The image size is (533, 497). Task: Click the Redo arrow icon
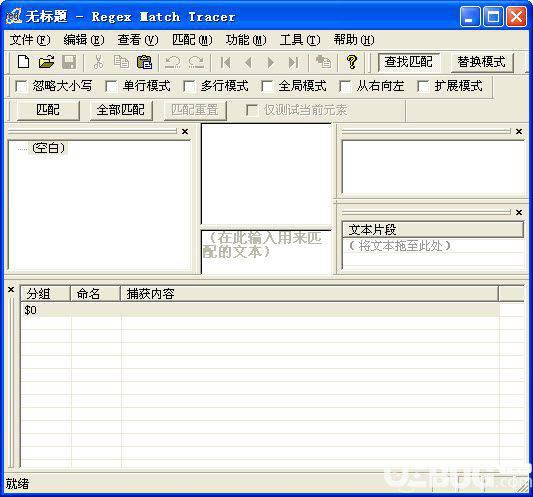[196, 62]
